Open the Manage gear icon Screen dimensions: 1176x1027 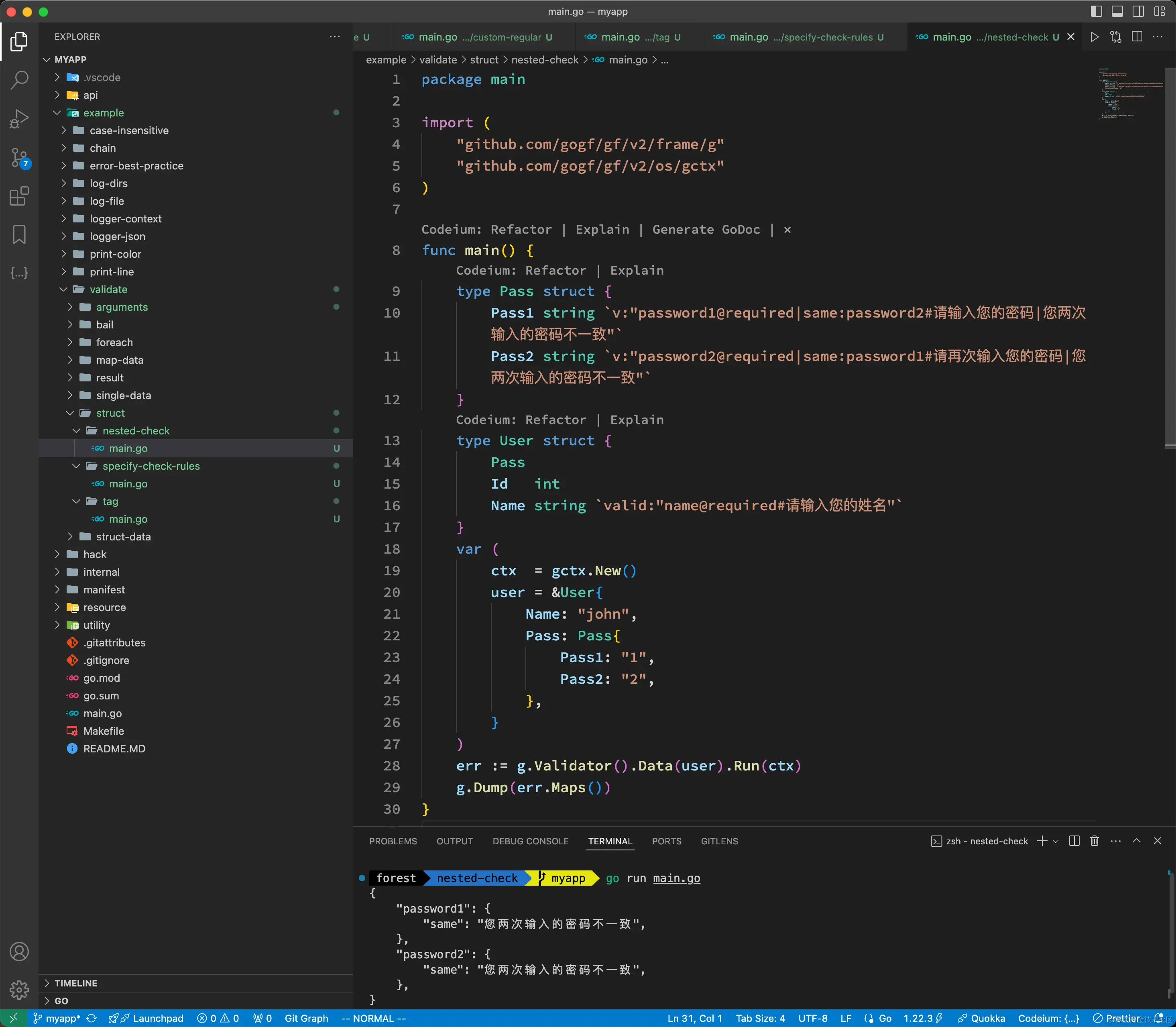(19, 990)
